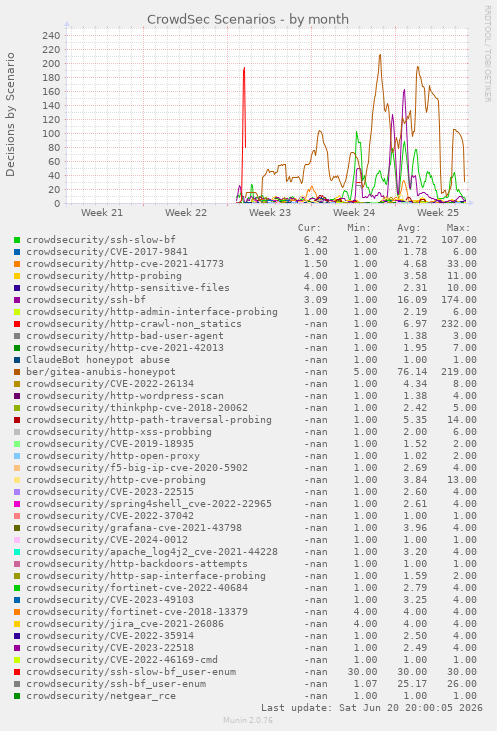The image size is (497, 731).
Task: Click the crowdsecurity/CVE-2022-35914 label
Action: click(x=110, y=636)
